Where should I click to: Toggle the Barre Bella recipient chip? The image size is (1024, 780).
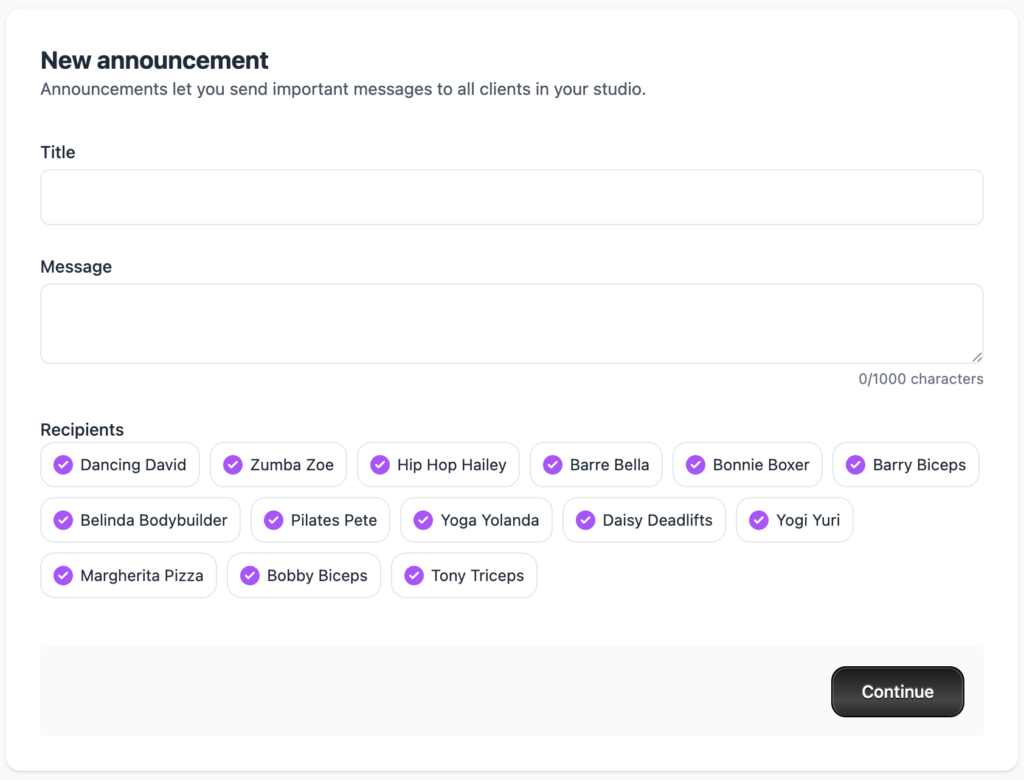point(596,465)
